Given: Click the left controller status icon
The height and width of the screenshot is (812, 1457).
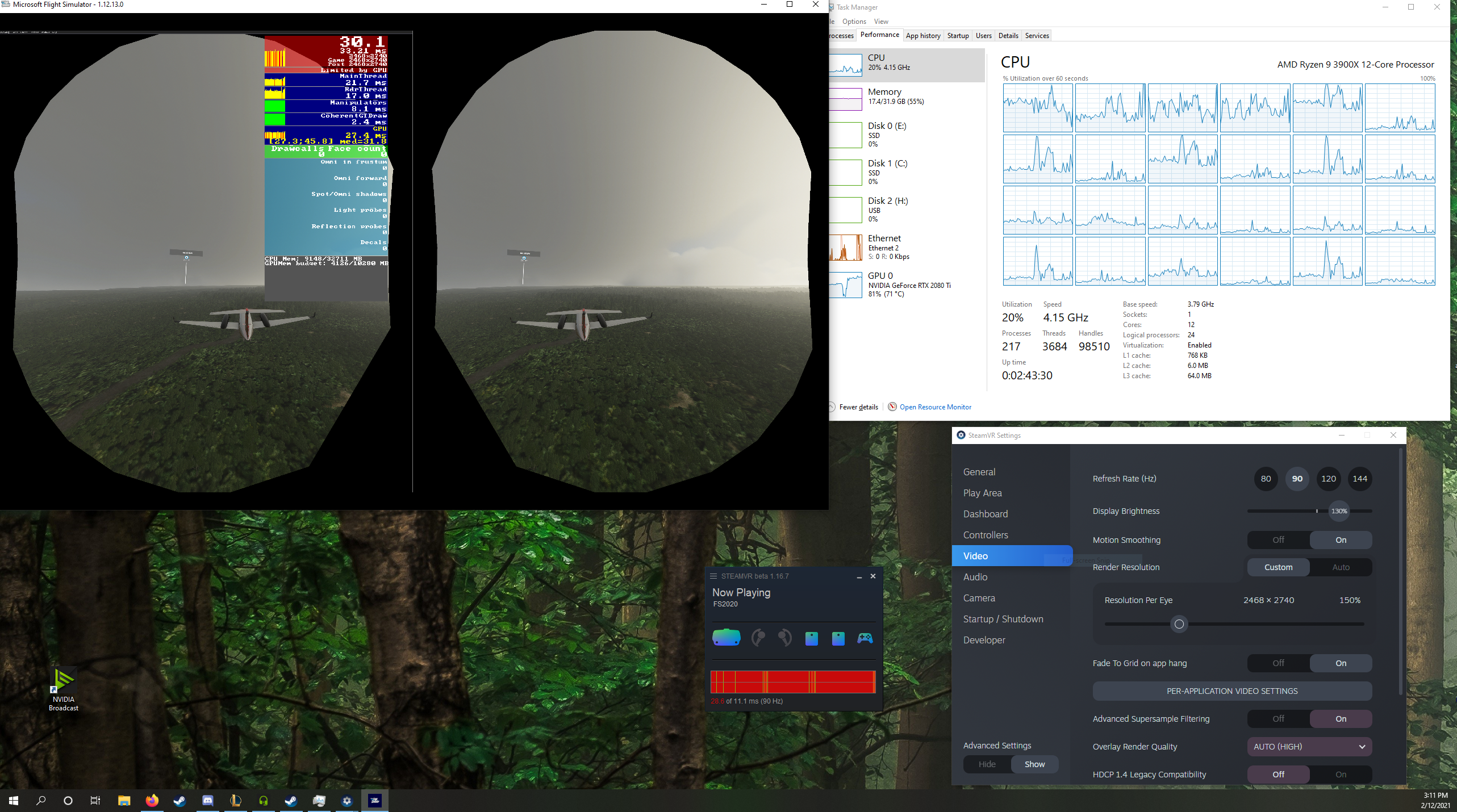Looking at the screenshot, I should [758, 638].
